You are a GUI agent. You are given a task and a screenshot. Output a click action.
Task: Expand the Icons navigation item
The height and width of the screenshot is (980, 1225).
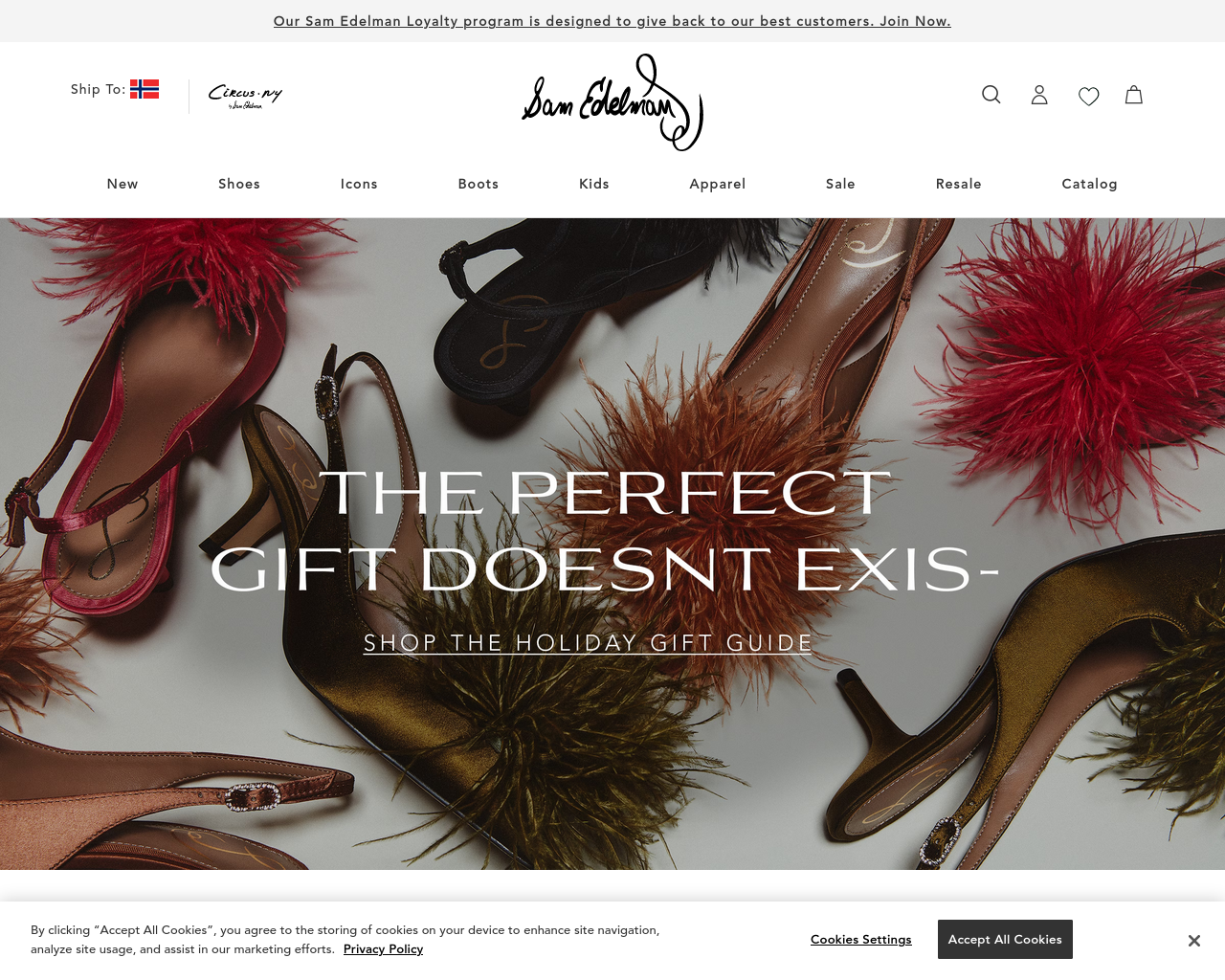pos(359,184)
